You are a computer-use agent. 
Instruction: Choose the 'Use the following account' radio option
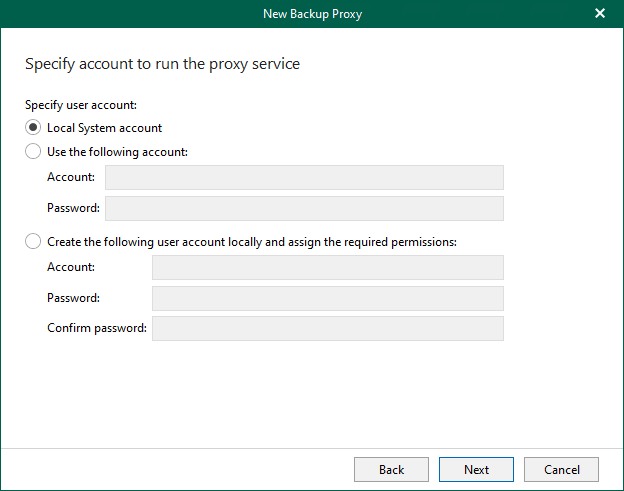[x=33, y=152]
